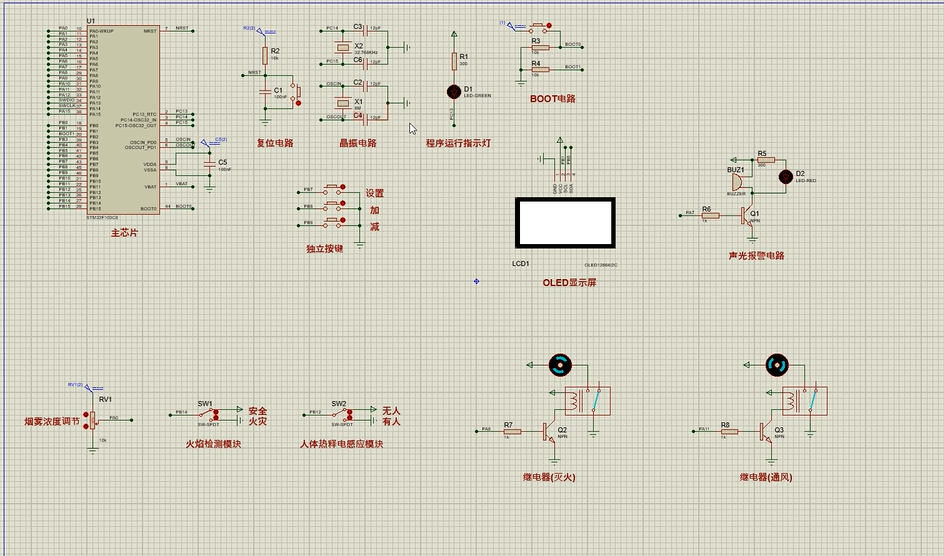Select the motor above the 通风 relay
This screenshot has width=944, height=556.
pyautogui.click(x=777, y=365)
